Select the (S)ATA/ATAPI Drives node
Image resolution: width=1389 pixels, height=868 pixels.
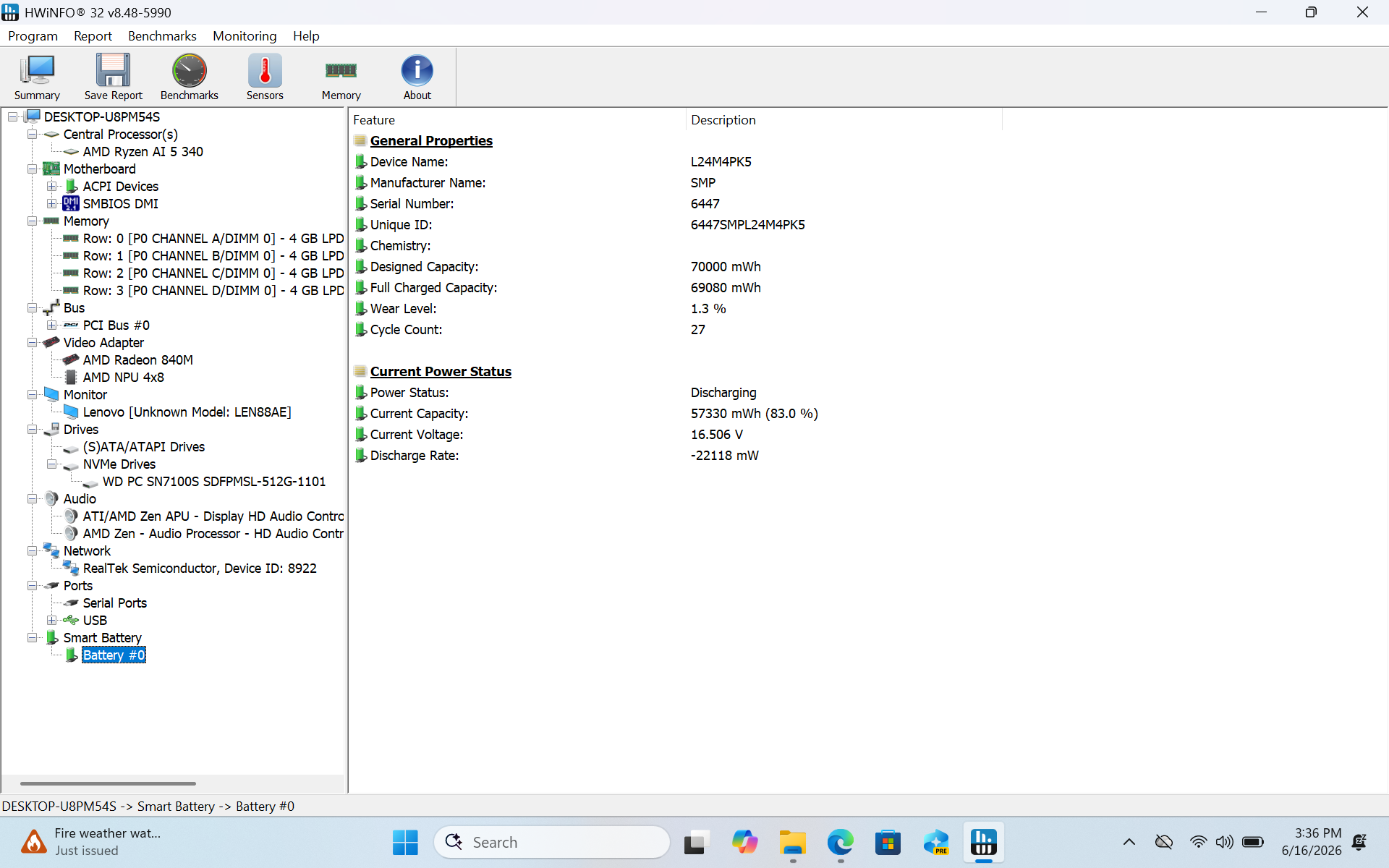143,447
